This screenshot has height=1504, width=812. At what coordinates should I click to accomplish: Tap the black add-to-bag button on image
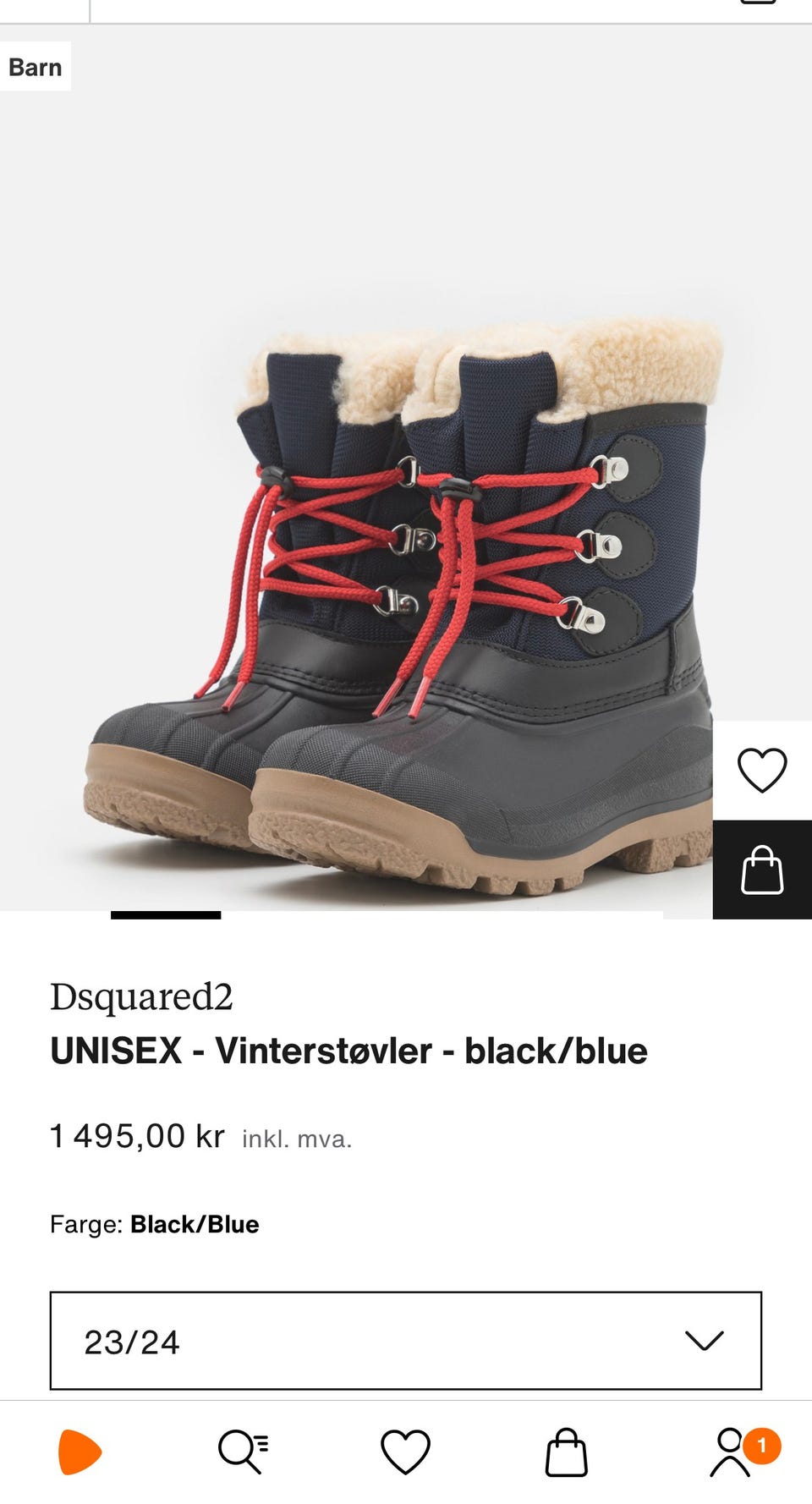(x=762, y=870)
